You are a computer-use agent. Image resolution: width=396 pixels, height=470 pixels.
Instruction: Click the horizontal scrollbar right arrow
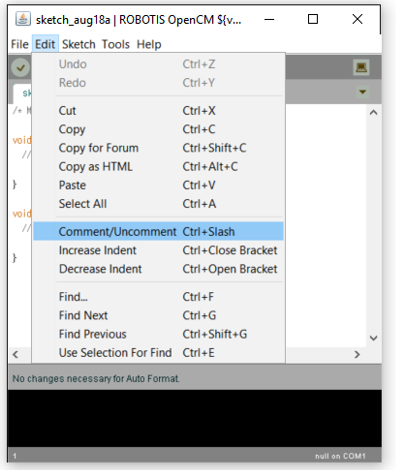pos(357,354)
